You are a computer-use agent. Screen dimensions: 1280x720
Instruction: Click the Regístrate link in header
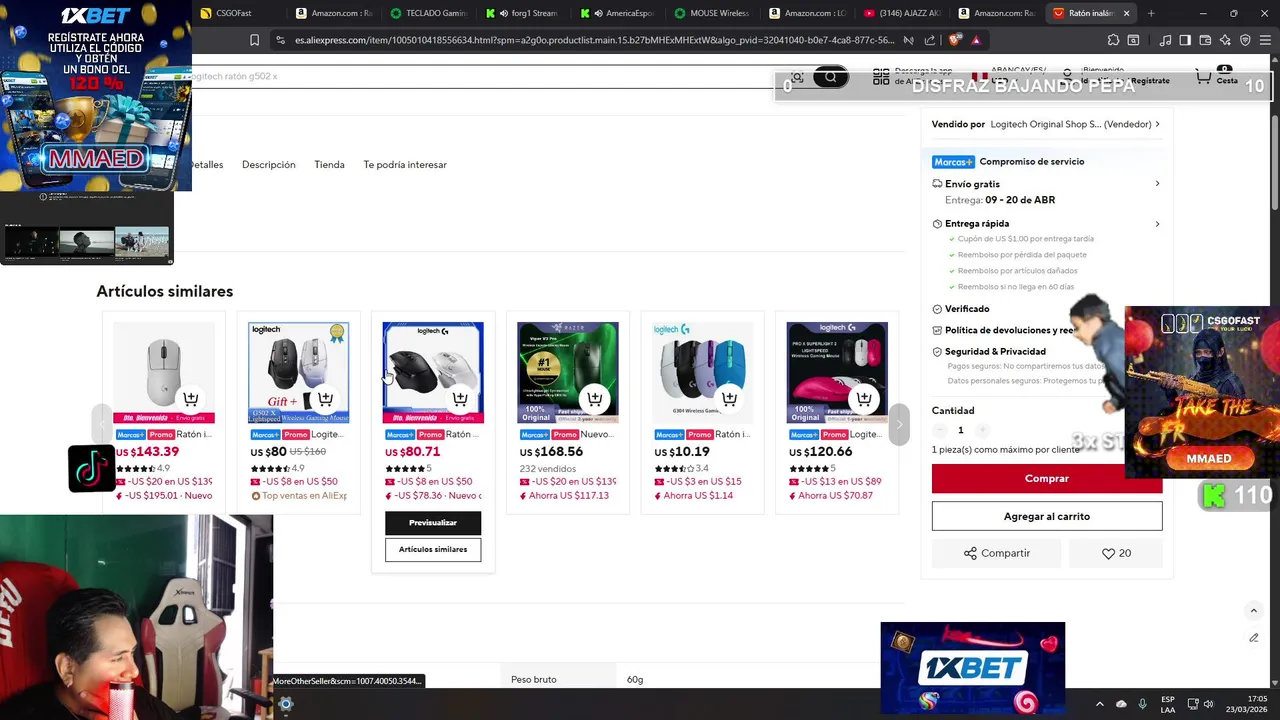[x=1150, y=81]
